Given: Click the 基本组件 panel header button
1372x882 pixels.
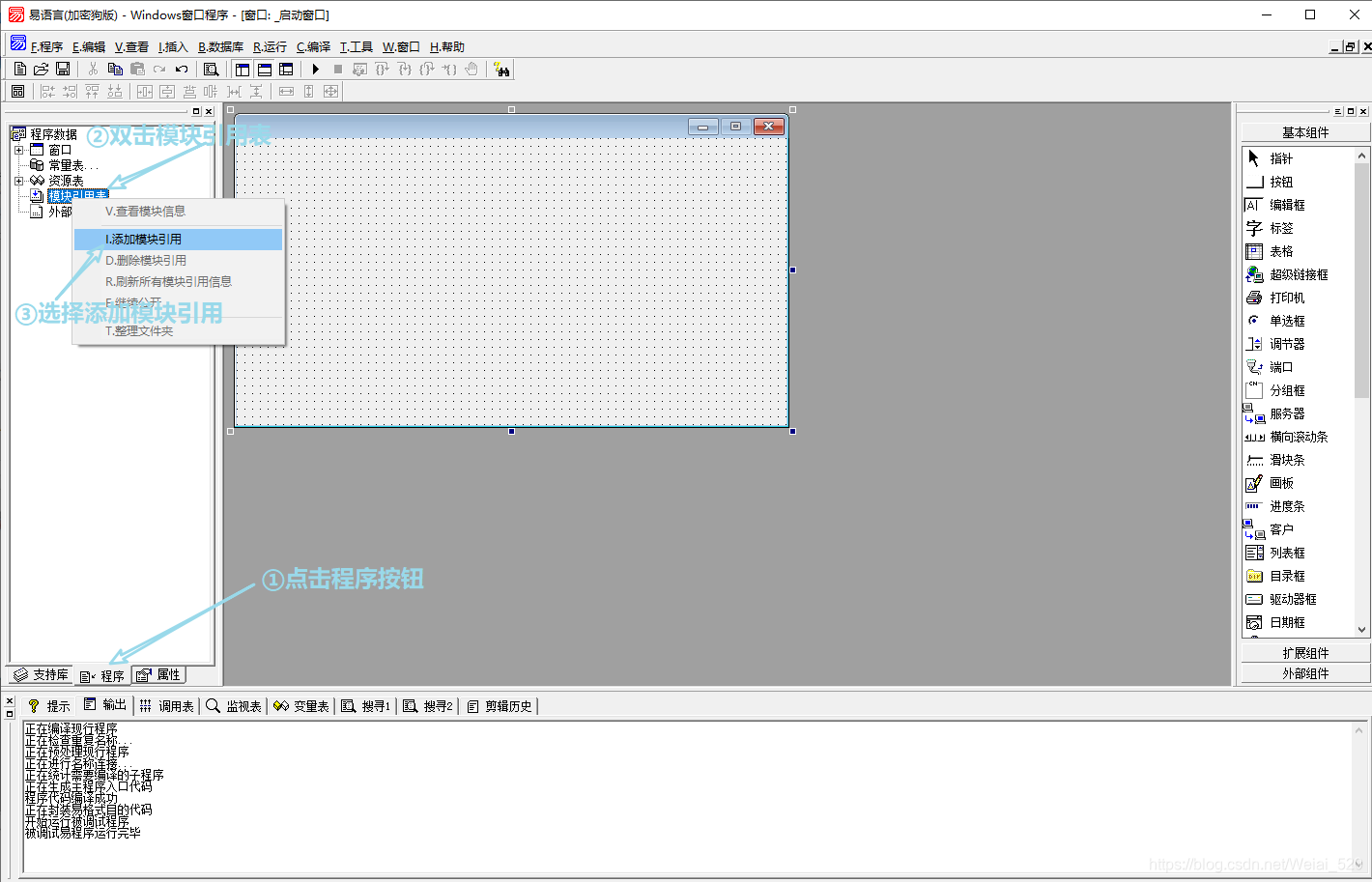Looking at the screenshot, I should click(x=1305, y=132).
